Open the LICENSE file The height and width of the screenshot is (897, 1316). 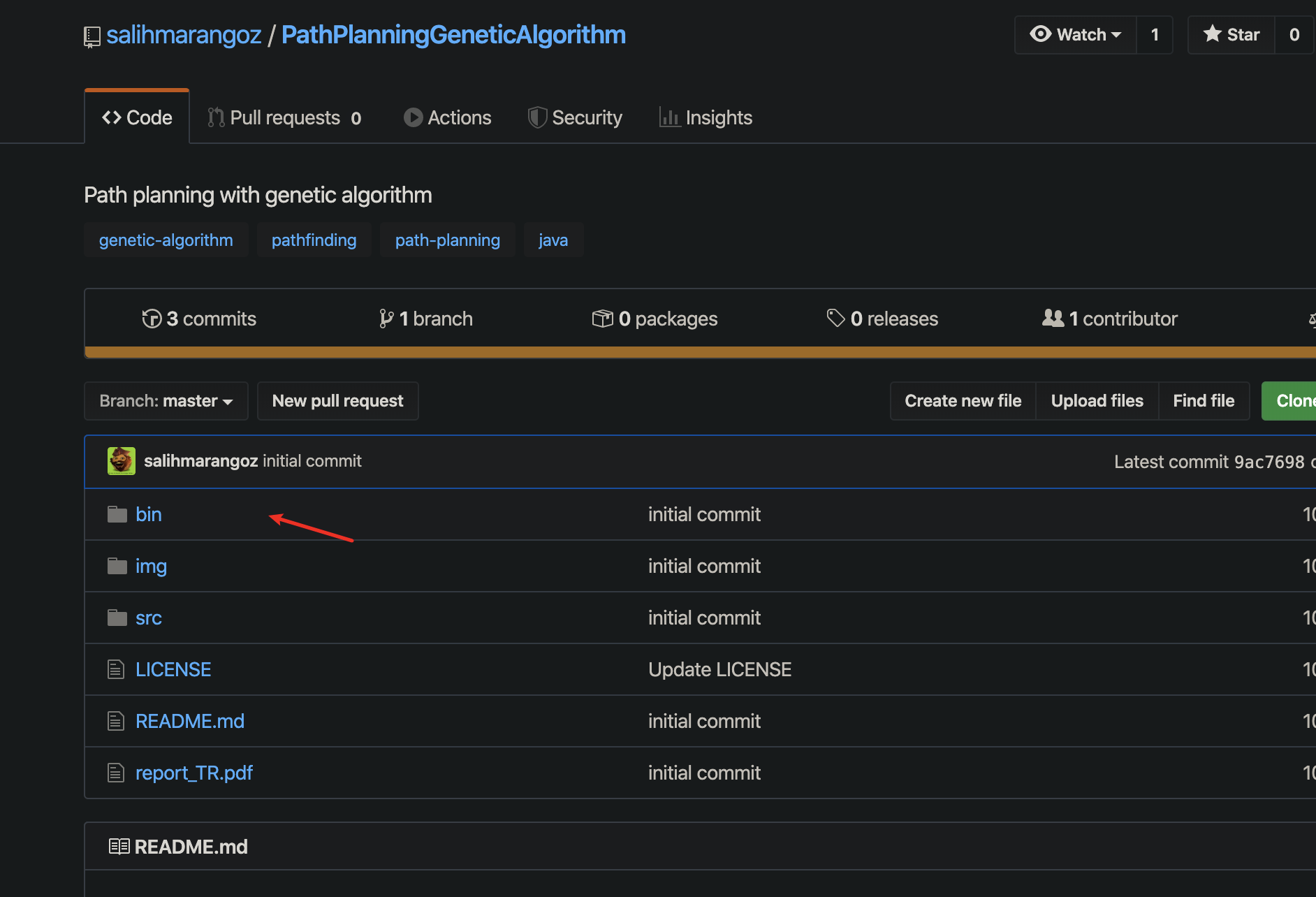(173, 669)
